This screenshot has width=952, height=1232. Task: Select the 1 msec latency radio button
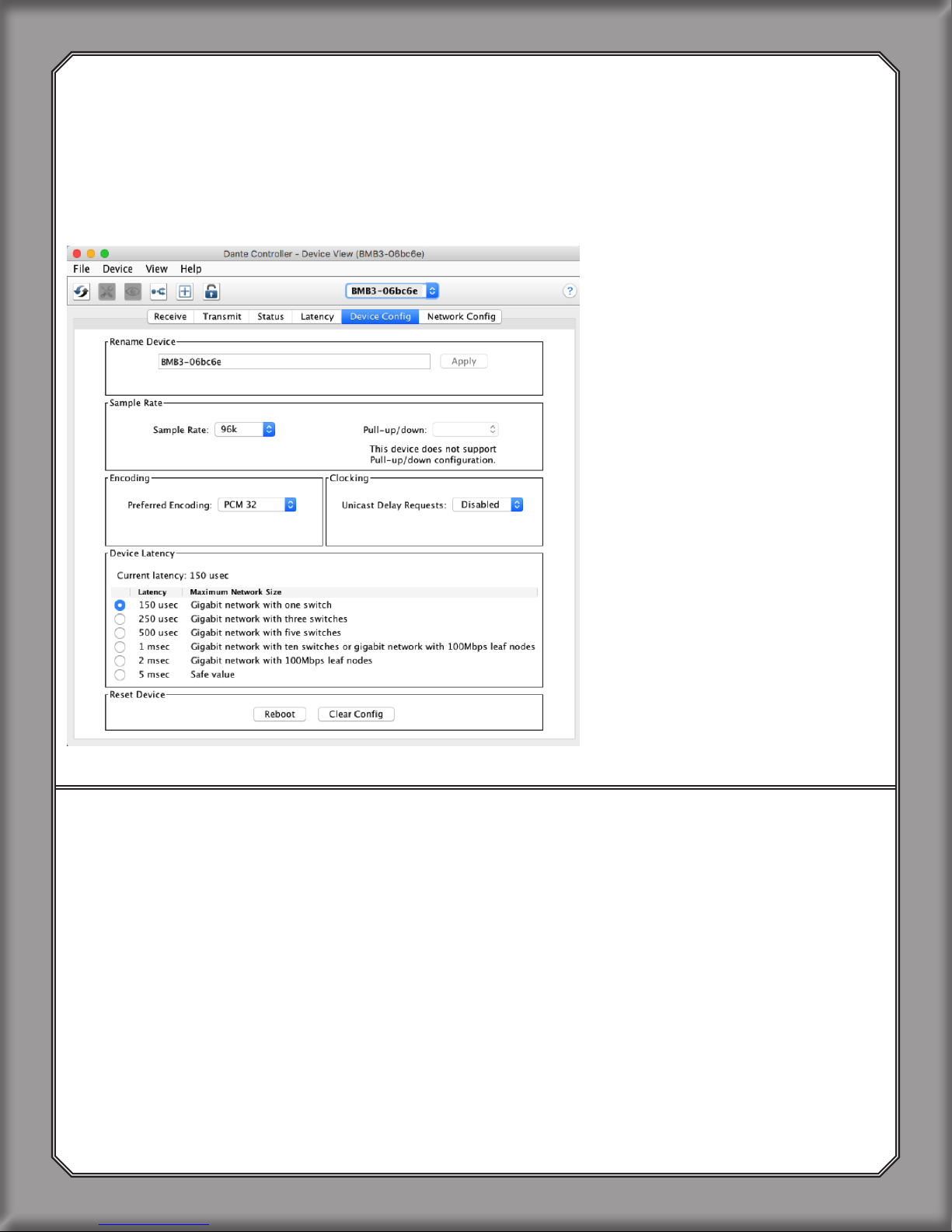pos(120,647)
